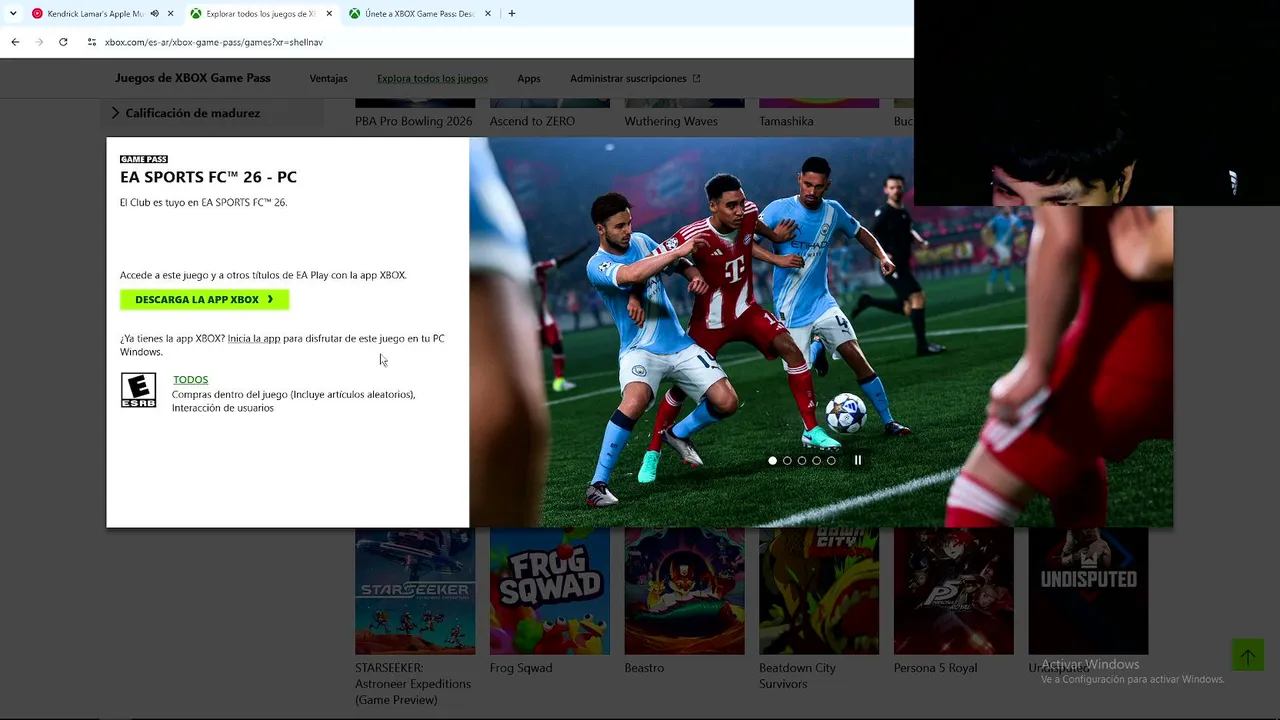Image resolution: width=1280 pixels, height=720 pixels.
Task: Open the Apps navigation item
Action: (529, 79)
